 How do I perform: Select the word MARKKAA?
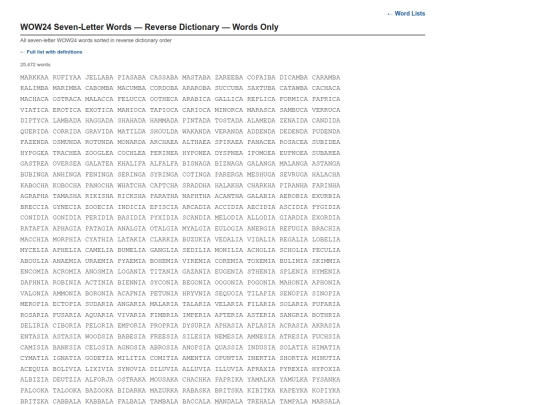point(34,77)
